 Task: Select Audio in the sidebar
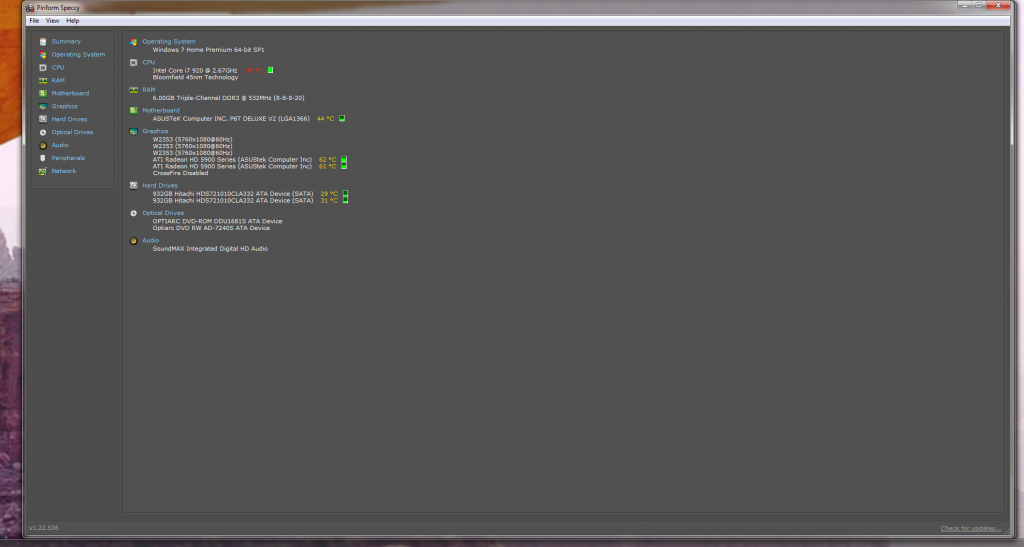pos(60,146)
